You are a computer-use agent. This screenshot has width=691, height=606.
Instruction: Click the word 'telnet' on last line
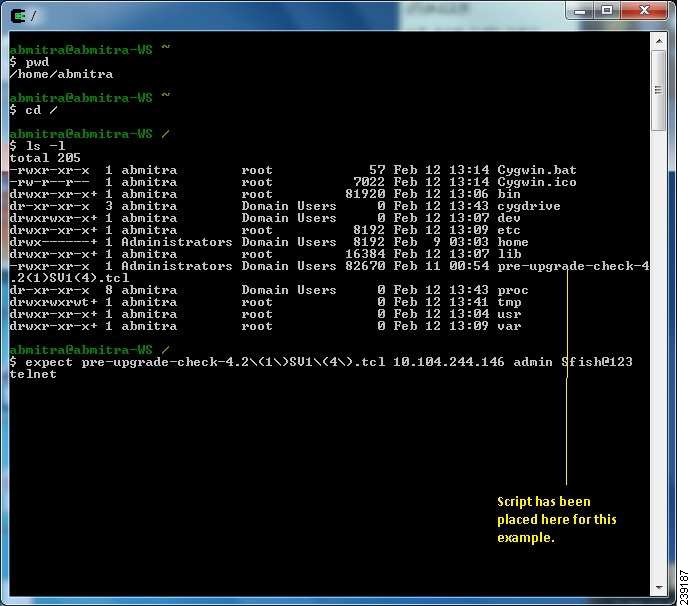point(33,374)
